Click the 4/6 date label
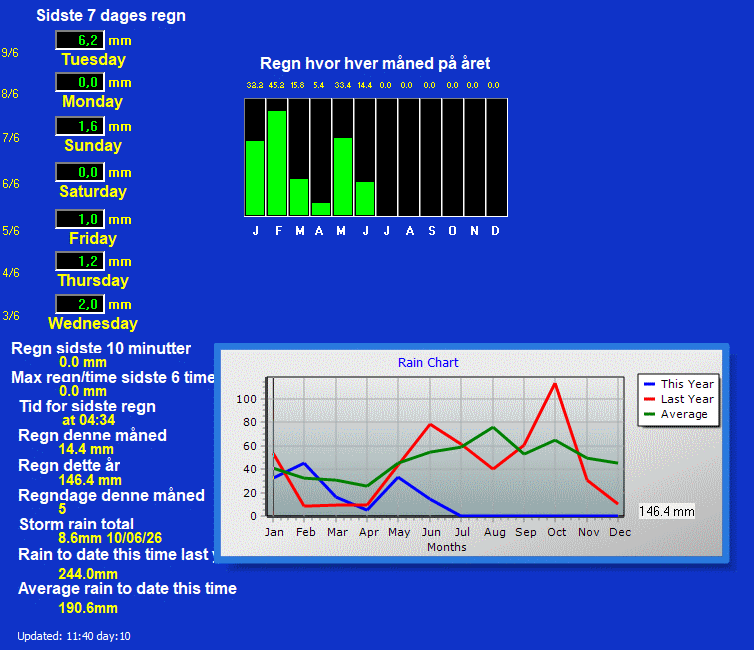Viewport: 754px width, 650px height. pyautogui.click(x=11, y=273)
